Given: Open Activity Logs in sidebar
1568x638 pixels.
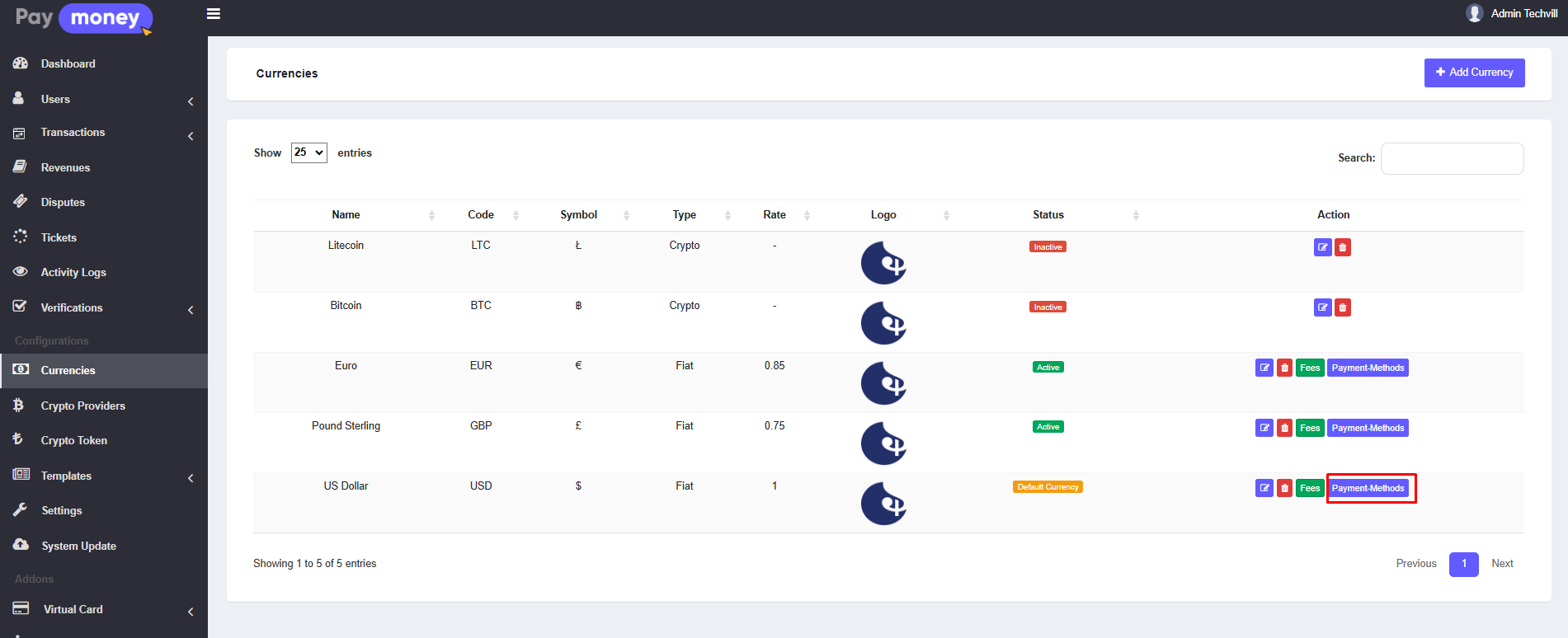Looking at the screenshot, I should pos(73,272).
